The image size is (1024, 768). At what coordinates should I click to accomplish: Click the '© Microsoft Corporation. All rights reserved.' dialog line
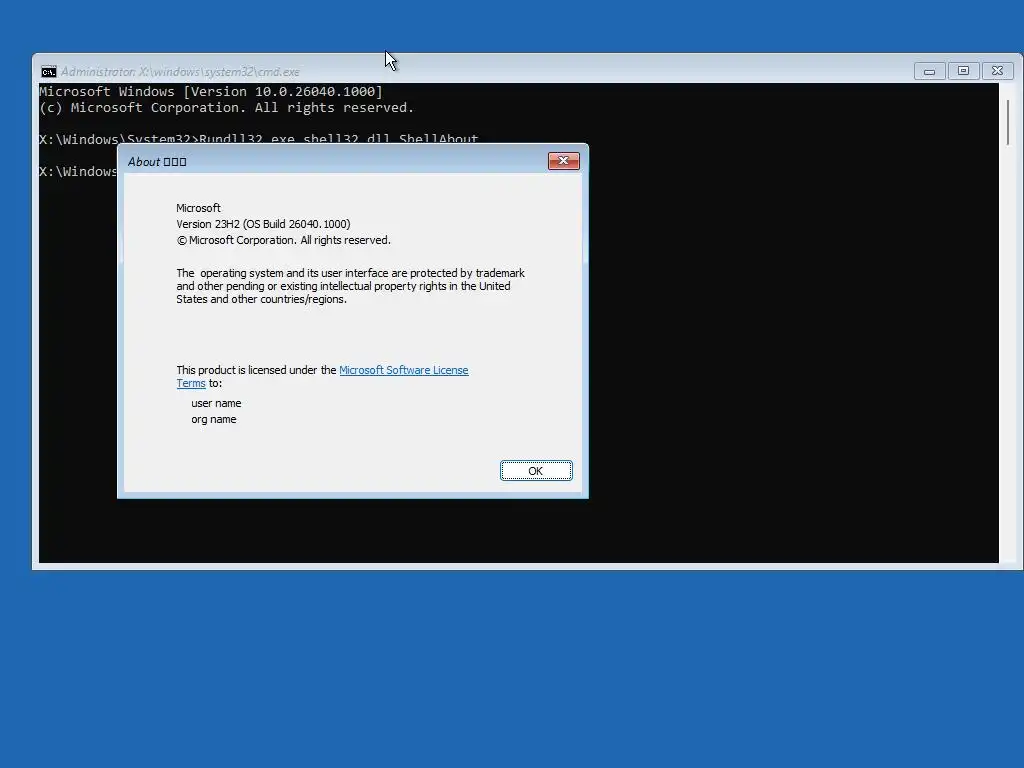pos(283,240)
